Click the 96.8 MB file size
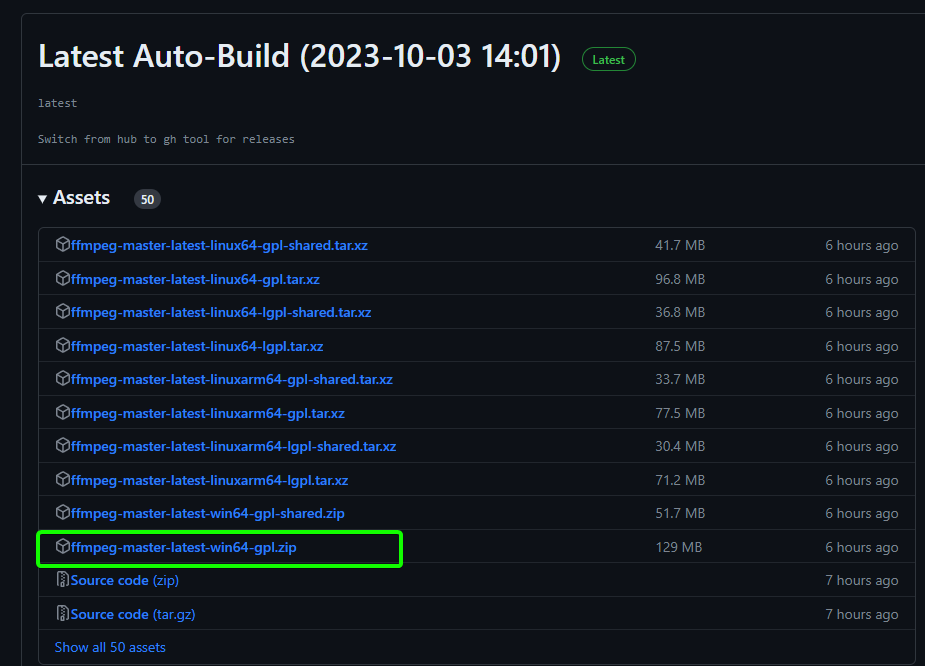The height and width of the screenshot is (666, 925). coord(680,279)
